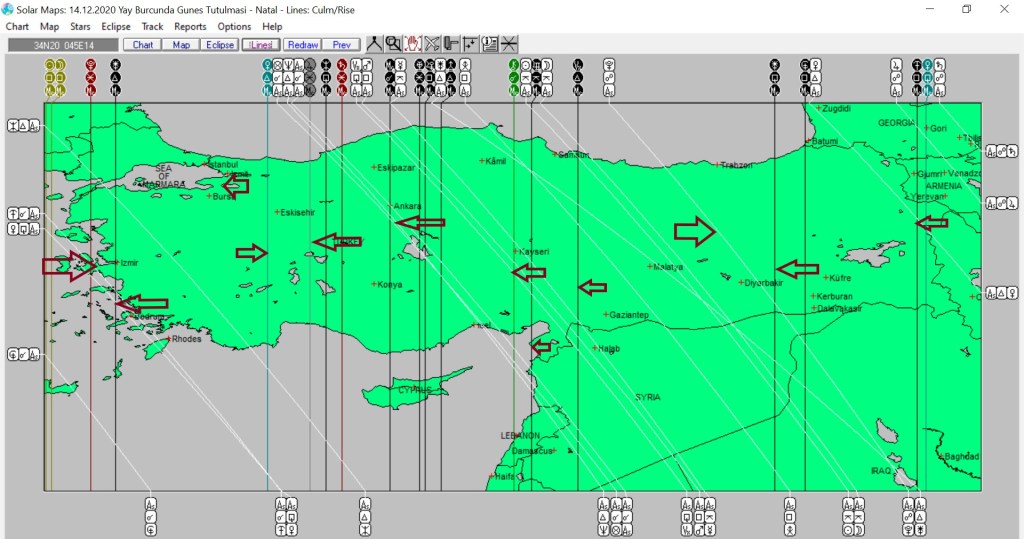Select the red hand pan tool
This screenshot has width=1024, height=539.
click(412, 44)
